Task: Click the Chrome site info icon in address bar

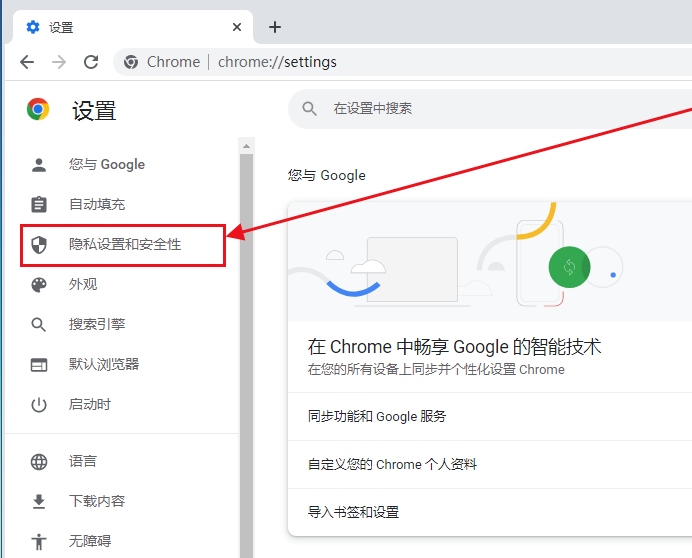Action: coord(131,62)
